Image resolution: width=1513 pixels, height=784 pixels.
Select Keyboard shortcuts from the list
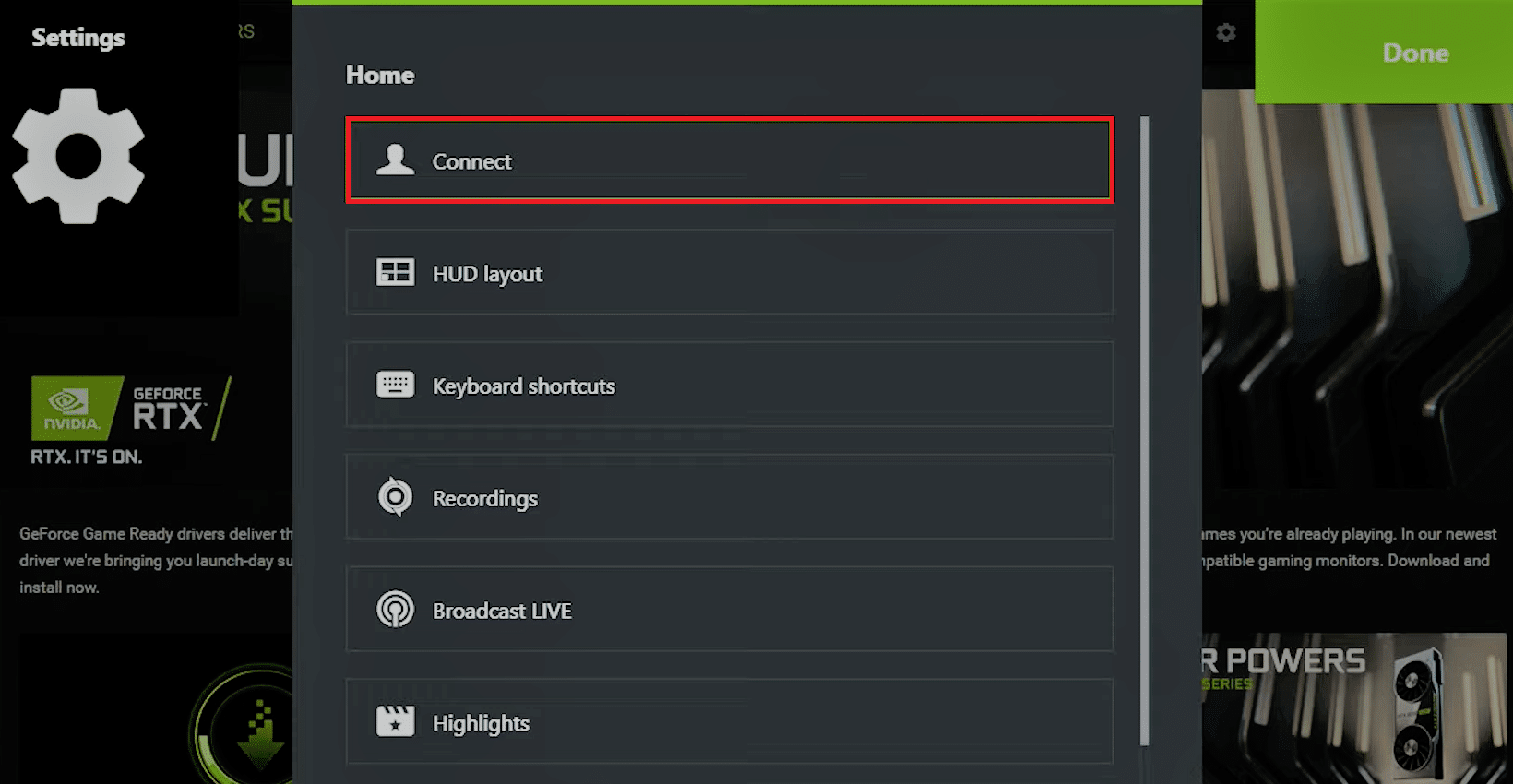(729, 386)
